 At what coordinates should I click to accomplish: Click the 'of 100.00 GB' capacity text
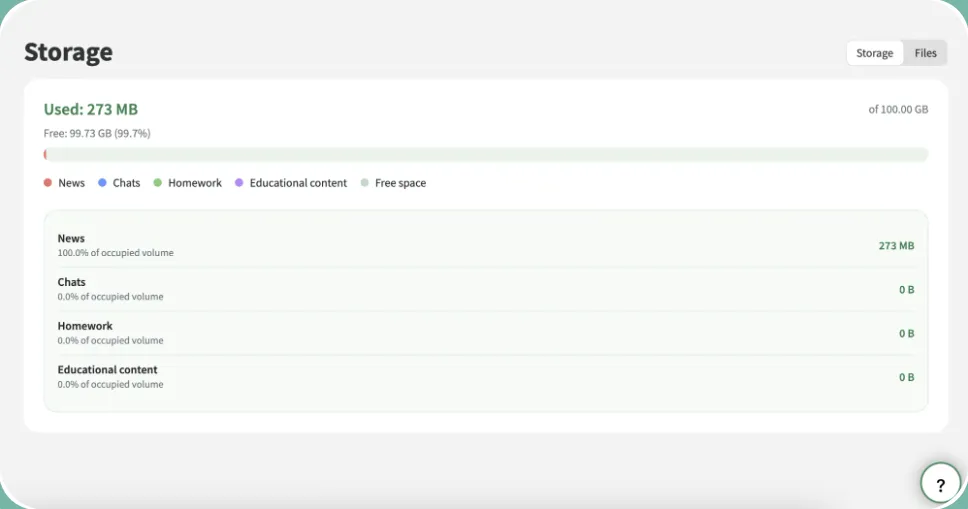[x=898, y=109]
